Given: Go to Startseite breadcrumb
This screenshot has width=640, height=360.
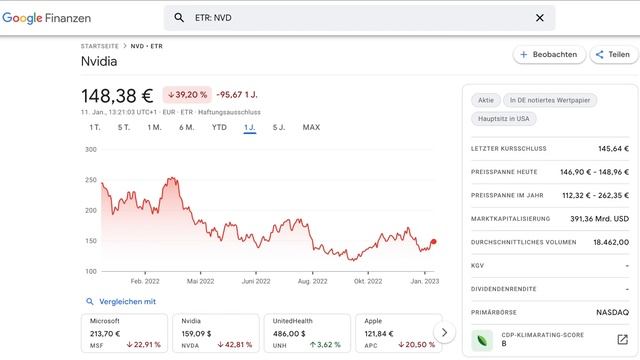Looking at the screenshot, I should point(100,46).
